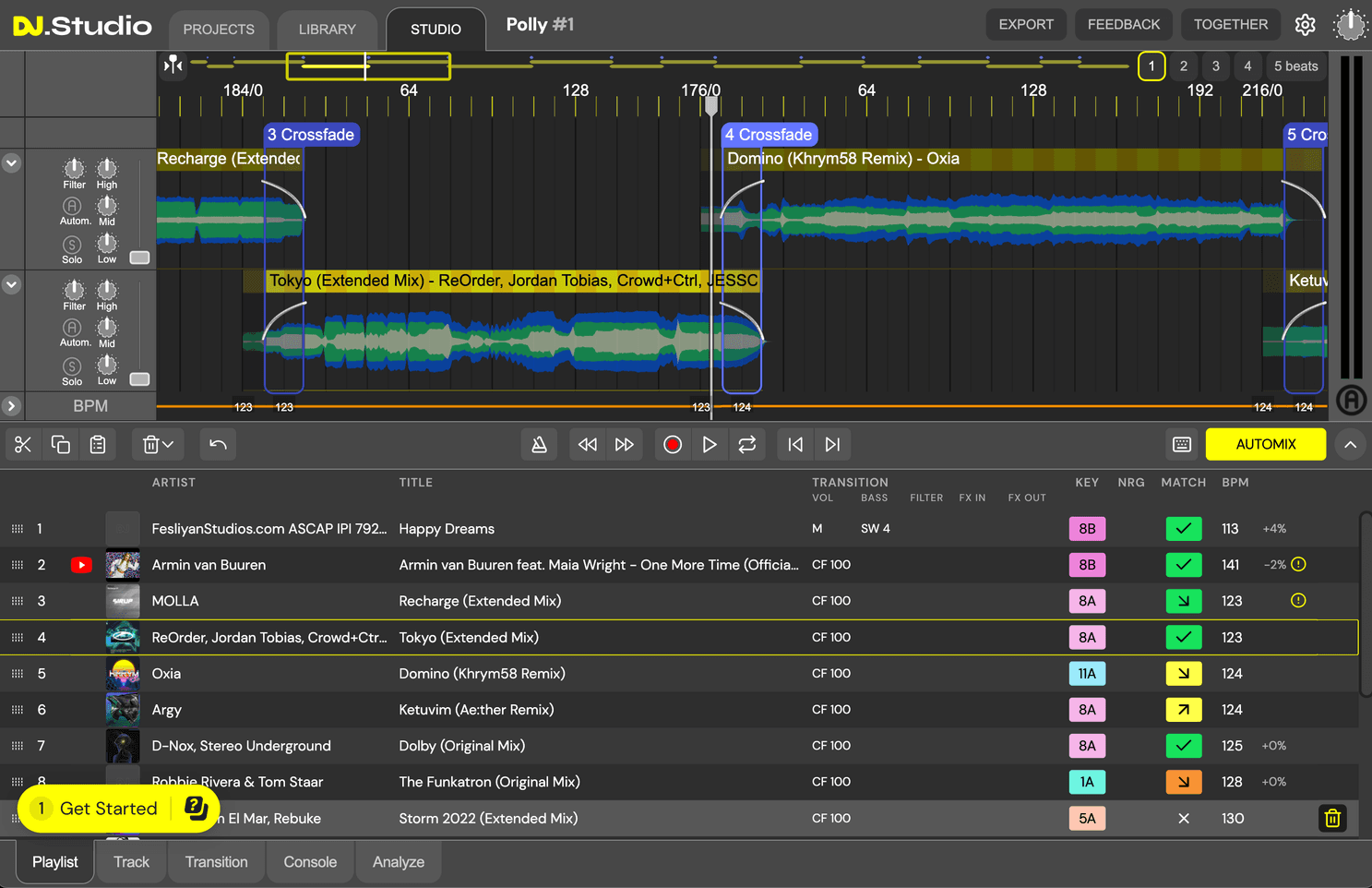The image size is (1372, 888).
Task: Skip to previous track
Action: (x=795, y=445)
